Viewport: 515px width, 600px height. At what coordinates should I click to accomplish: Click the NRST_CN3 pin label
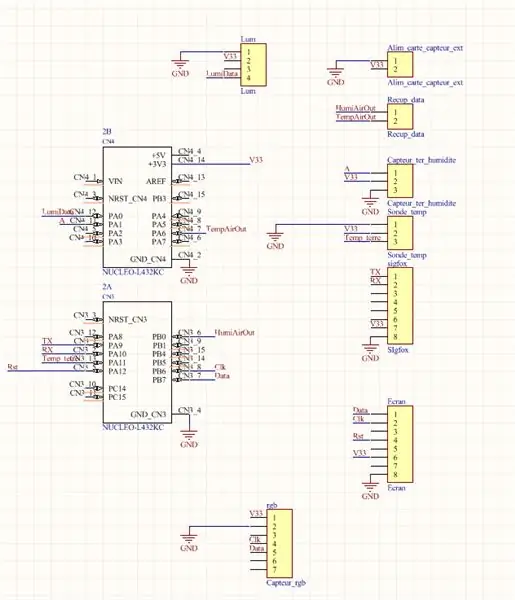pyautogui.click(x=128, y=319)
